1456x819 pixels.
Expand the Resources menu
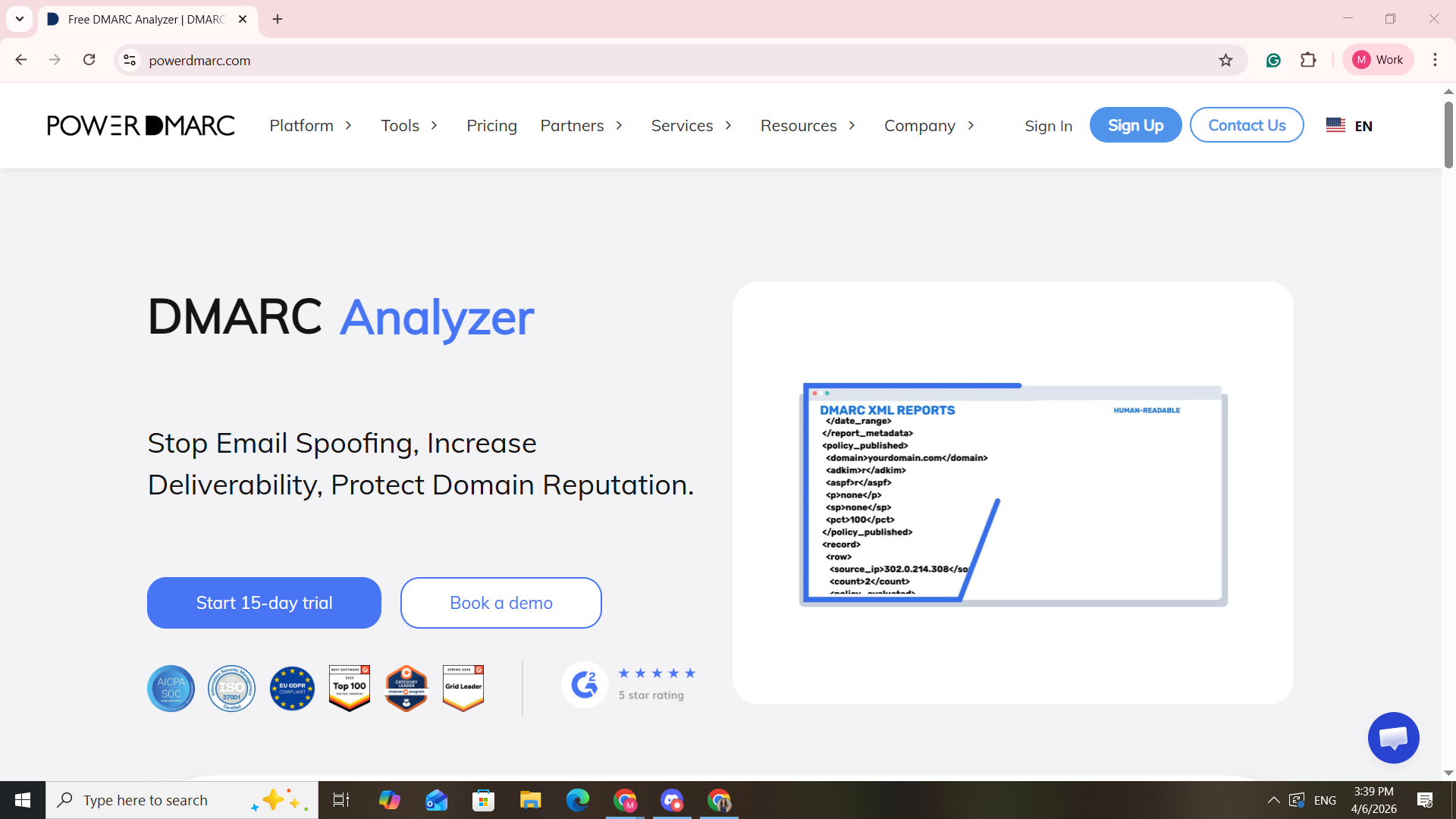(x=808, y=125)
